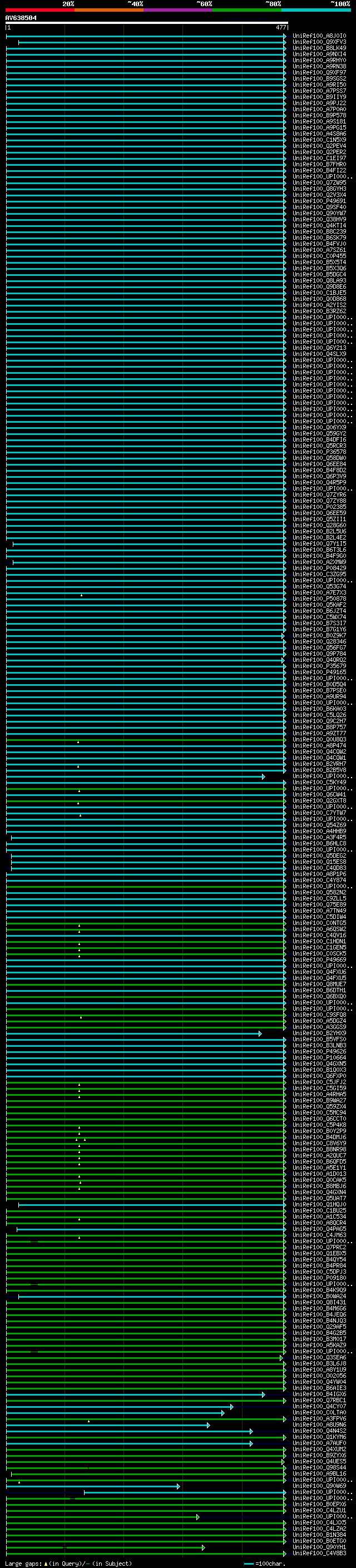Click the UniRef100_A9PJ22 row label
Screen dimensions: 356x1568
tap(319, 103)
